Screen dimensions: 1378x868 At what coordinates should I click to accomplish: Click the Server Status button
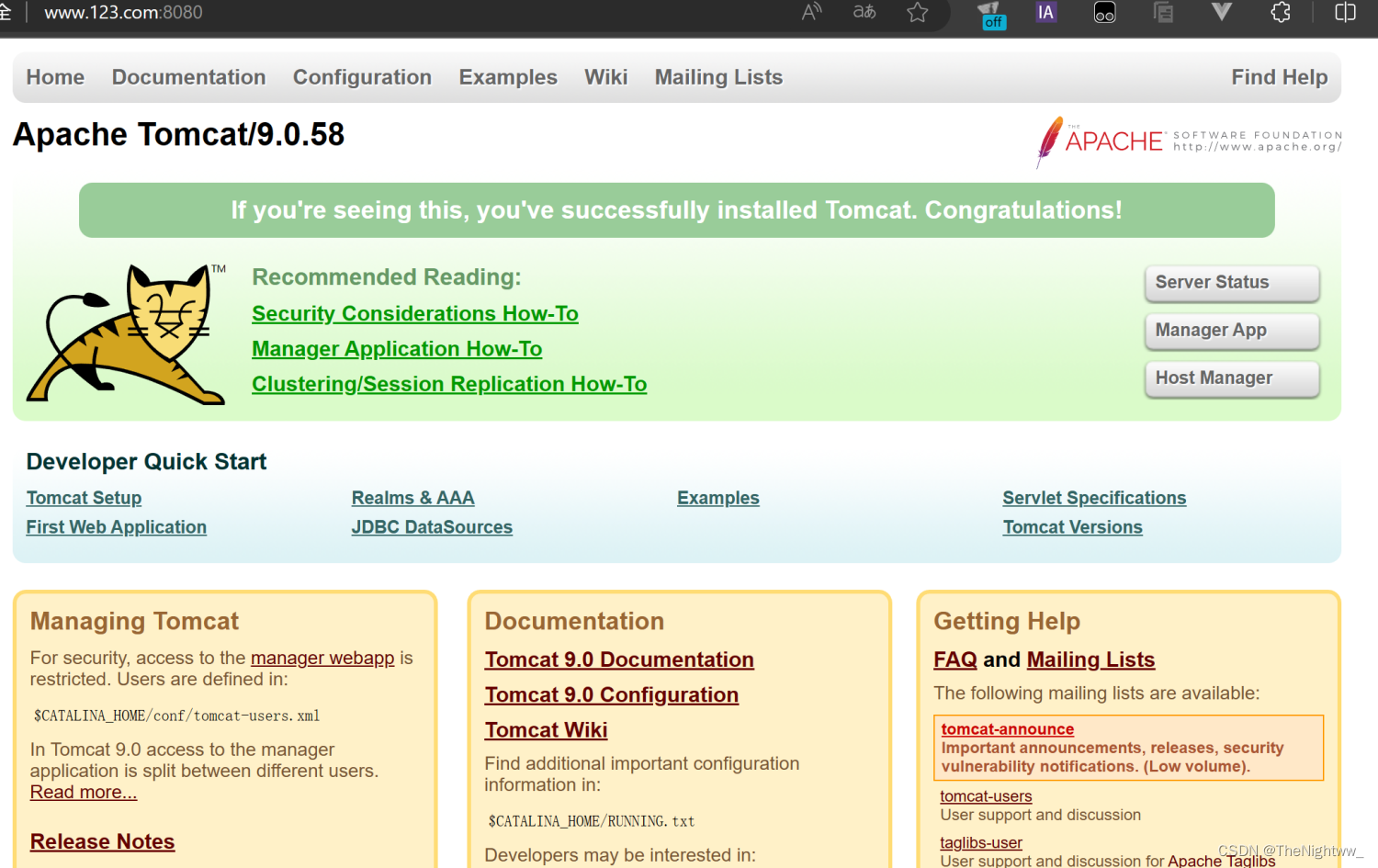[x=1232, y=283]
